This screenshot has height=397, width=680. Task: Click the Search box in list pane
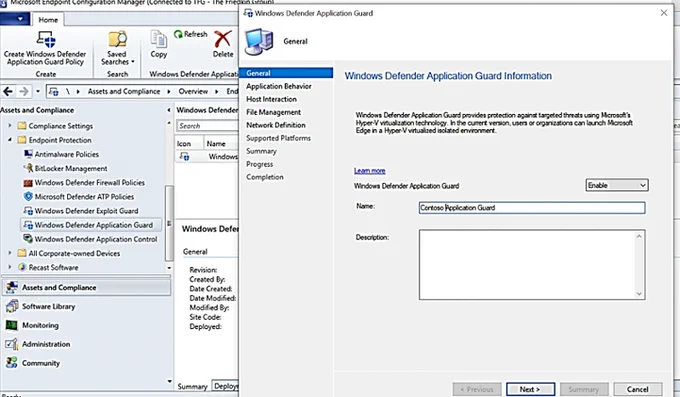(207, 126)
